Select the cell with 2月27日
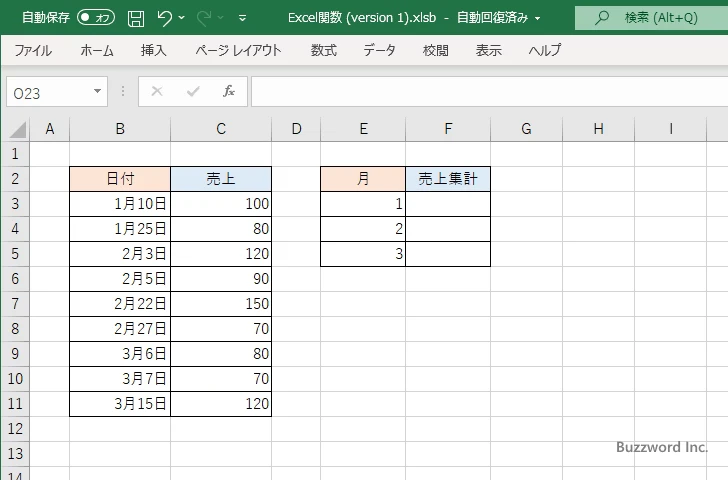 coord(120,329)
